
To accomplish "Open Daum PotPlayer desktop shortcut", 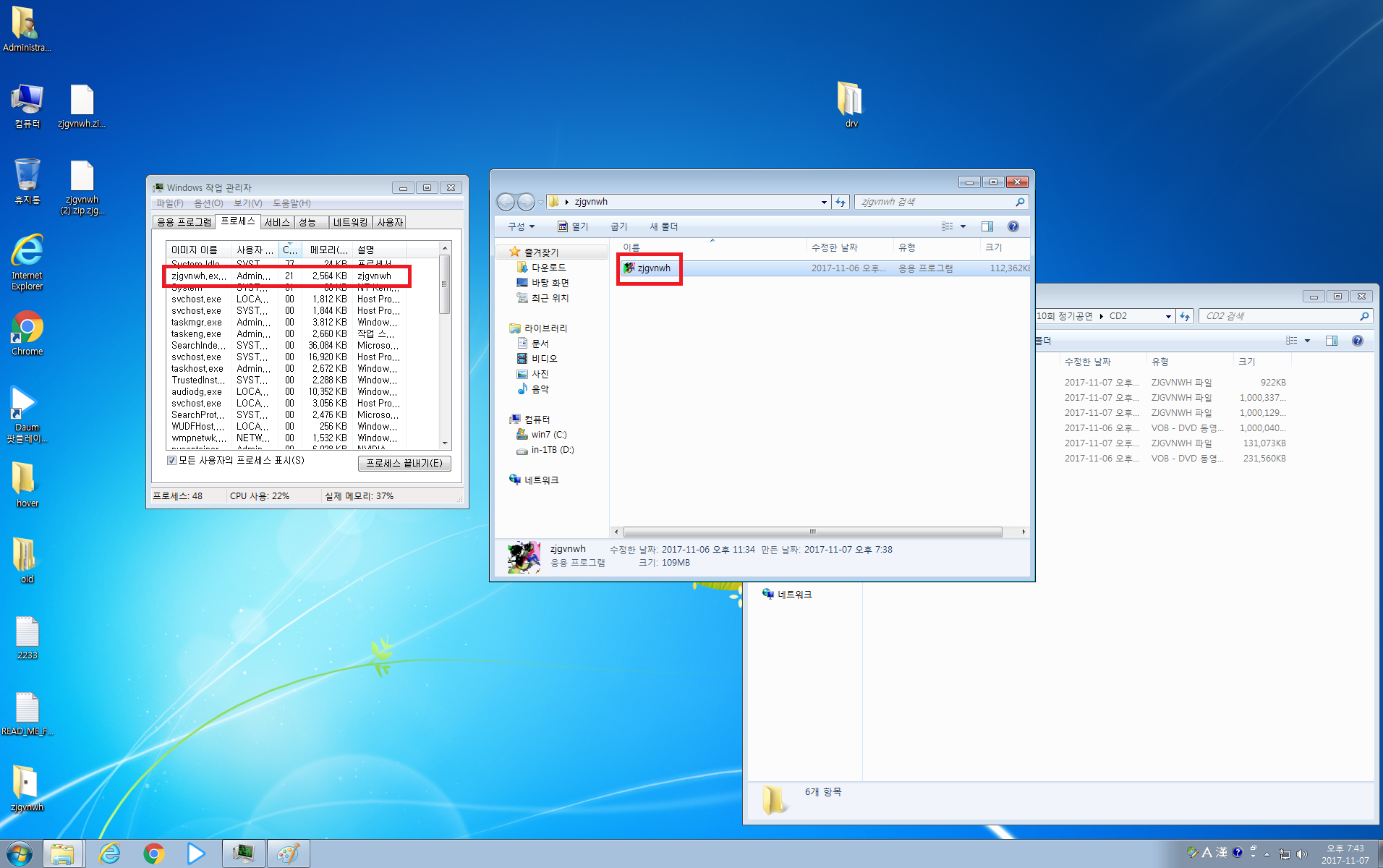I will 27,414.
